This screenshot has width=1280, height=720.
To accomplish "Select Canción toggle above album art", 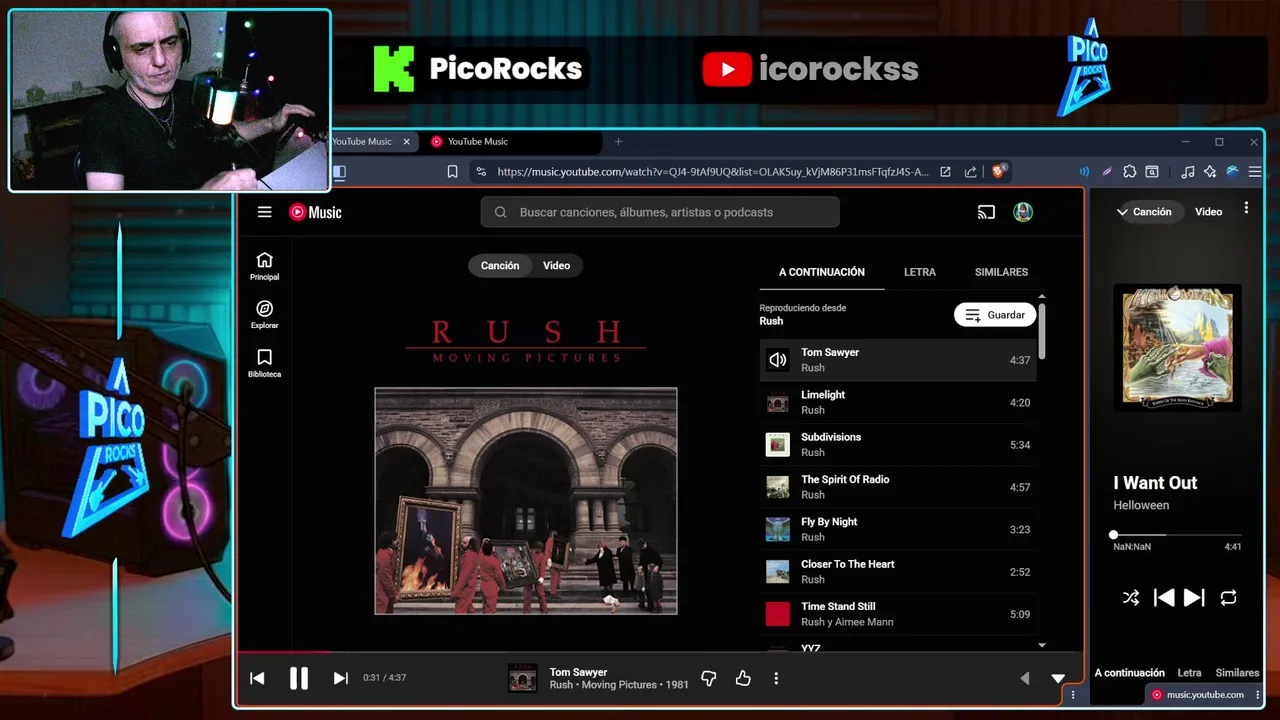I will point(500,266).
